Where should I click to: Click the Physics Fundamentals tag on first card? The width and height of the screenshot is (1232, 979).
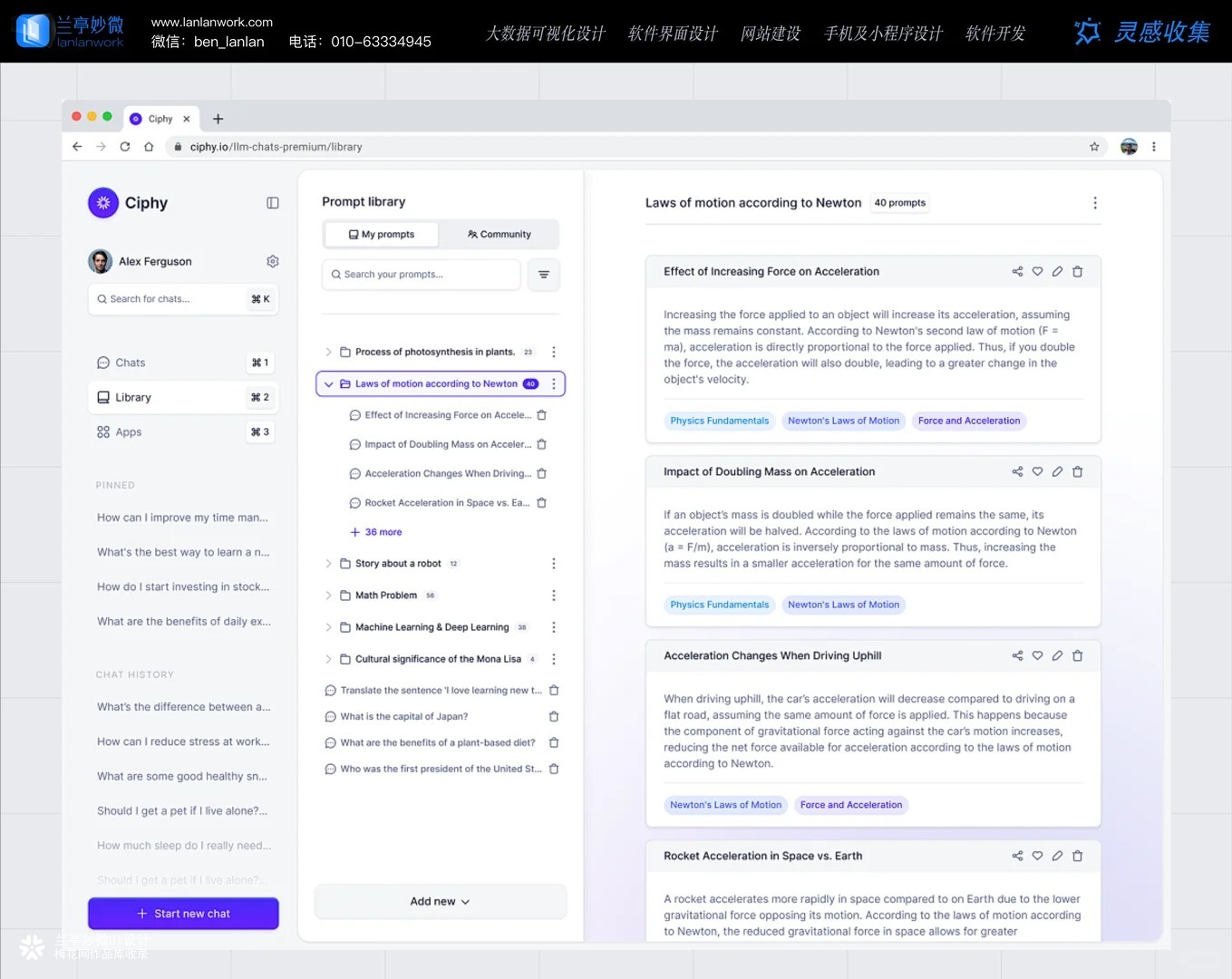(720, 421)
